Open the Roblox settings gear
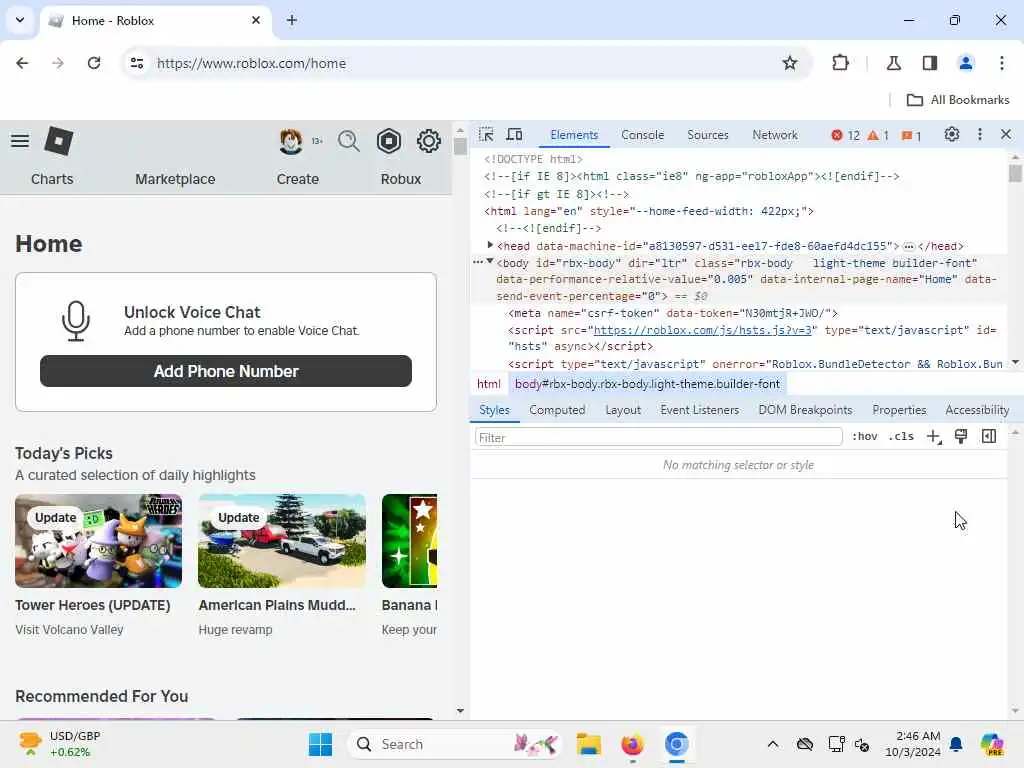 (x=428, y=141)
